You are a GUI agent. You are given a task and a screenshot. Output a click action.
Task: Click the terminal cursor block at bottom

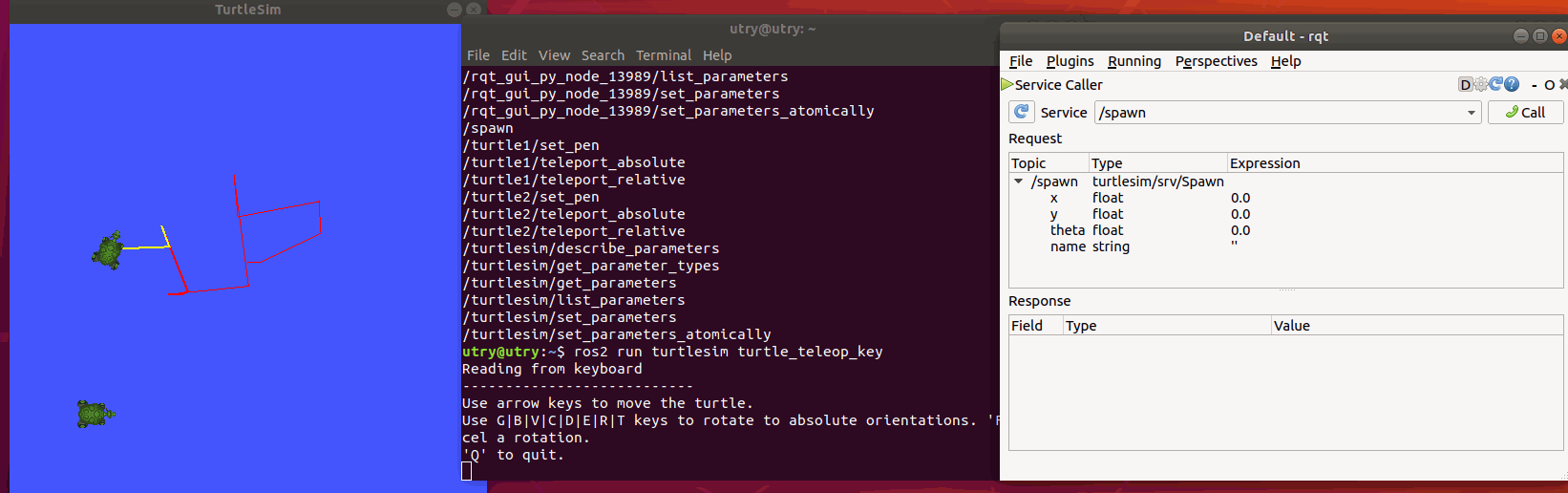click(467, 471)
